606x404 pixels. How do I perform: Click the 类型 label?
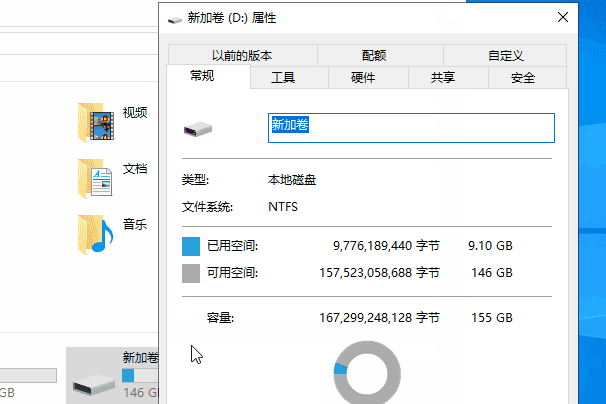196,180
